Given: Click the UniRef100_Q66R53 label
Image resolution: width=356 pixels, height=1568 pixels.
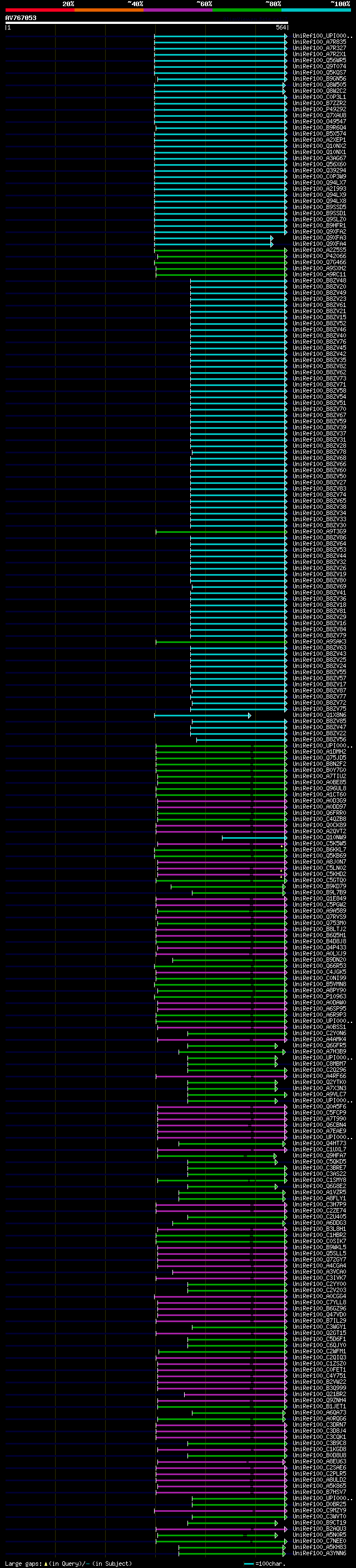Looking at the screenshot, I should [x=319, y=966].
